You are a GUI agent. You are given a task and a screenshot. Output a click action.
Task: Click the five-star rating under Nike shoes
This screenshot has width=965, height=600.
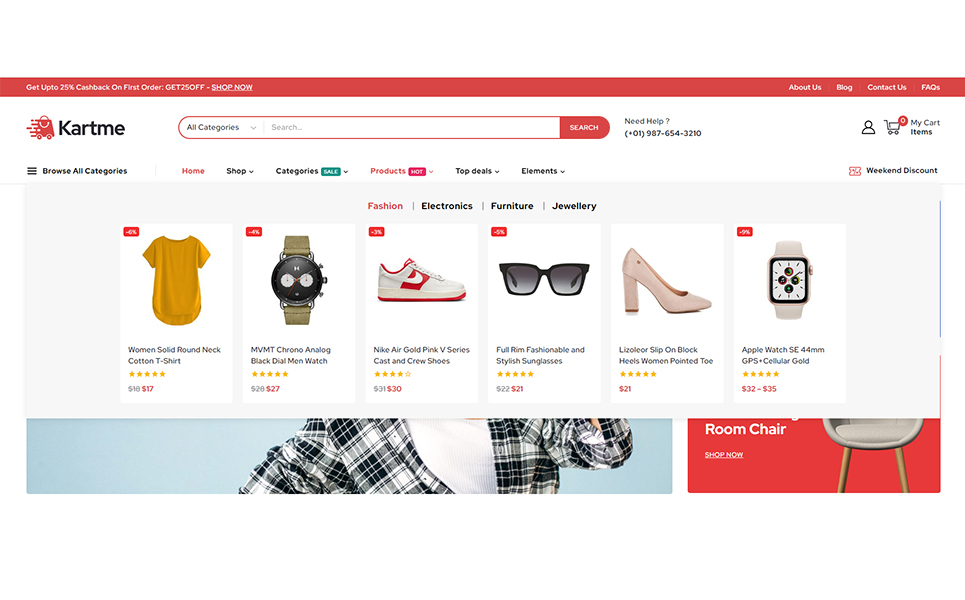pos(392,374)
